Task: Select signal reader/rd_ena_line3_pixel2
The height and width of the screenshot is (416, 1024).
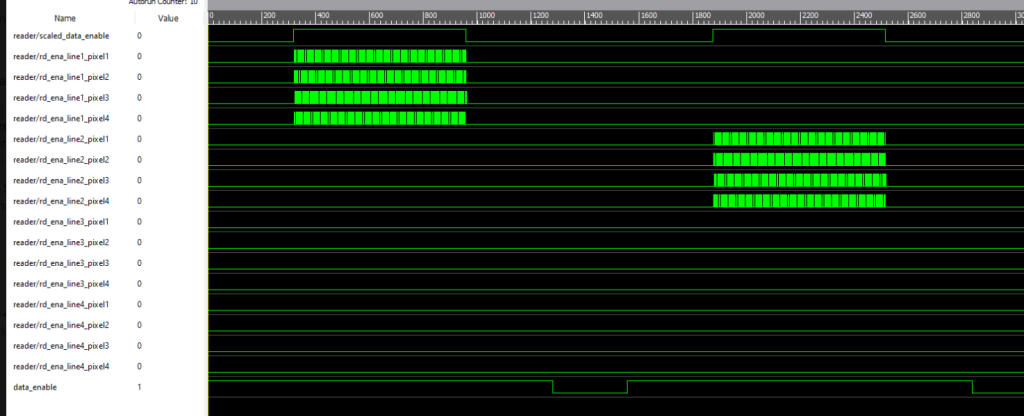Action: (x=61, y=242)
